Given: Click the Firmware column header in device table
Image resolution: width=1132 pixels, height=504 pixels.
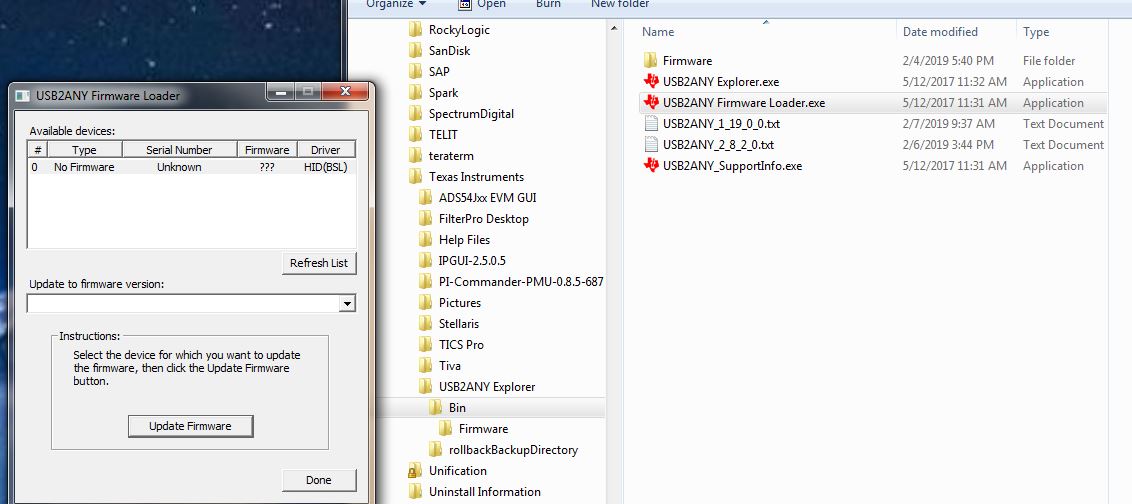Looking at the screenshot, I should [x=267, y=150].
